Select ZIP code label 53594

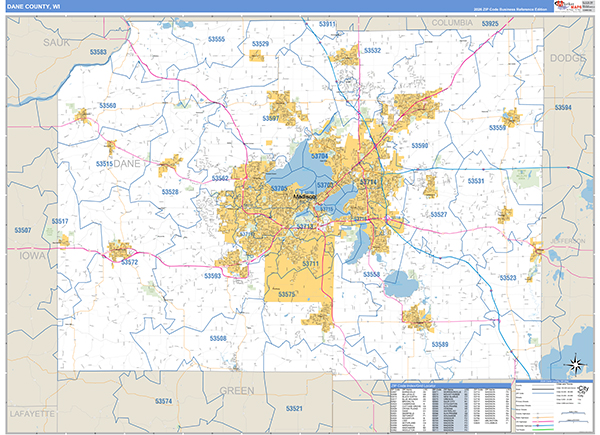pyautogui.click(x=563, y=108)
